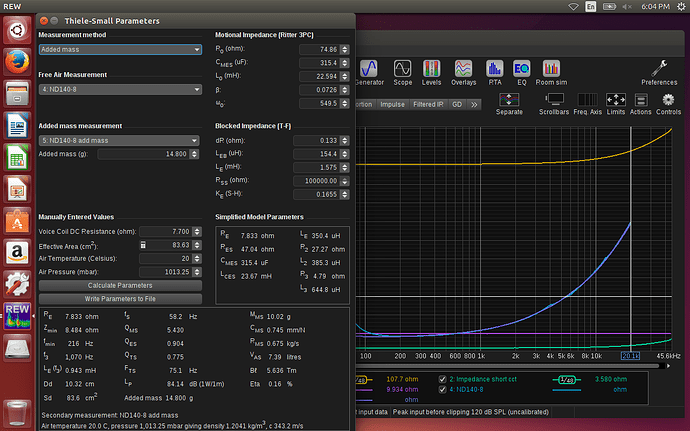Launch Firefox from the dock

[x=17, y=62]
